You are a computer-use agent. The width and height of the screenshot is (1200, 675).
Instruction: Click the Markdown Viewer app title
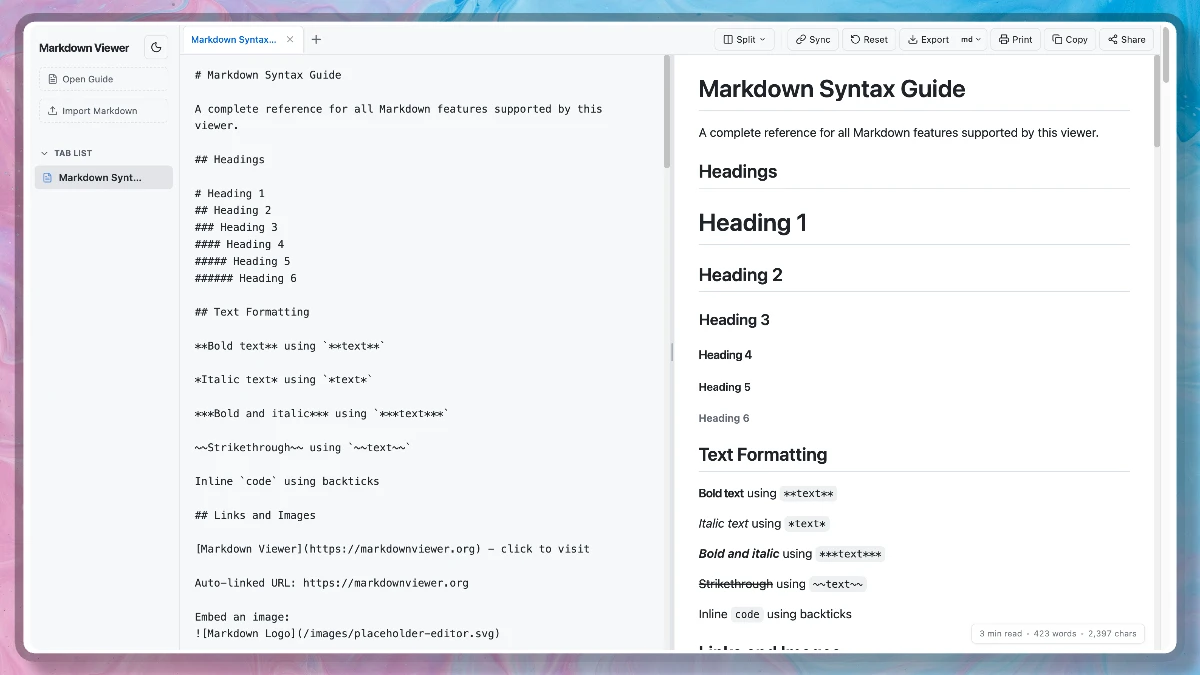pyautogui.click(x=84, y=48)
